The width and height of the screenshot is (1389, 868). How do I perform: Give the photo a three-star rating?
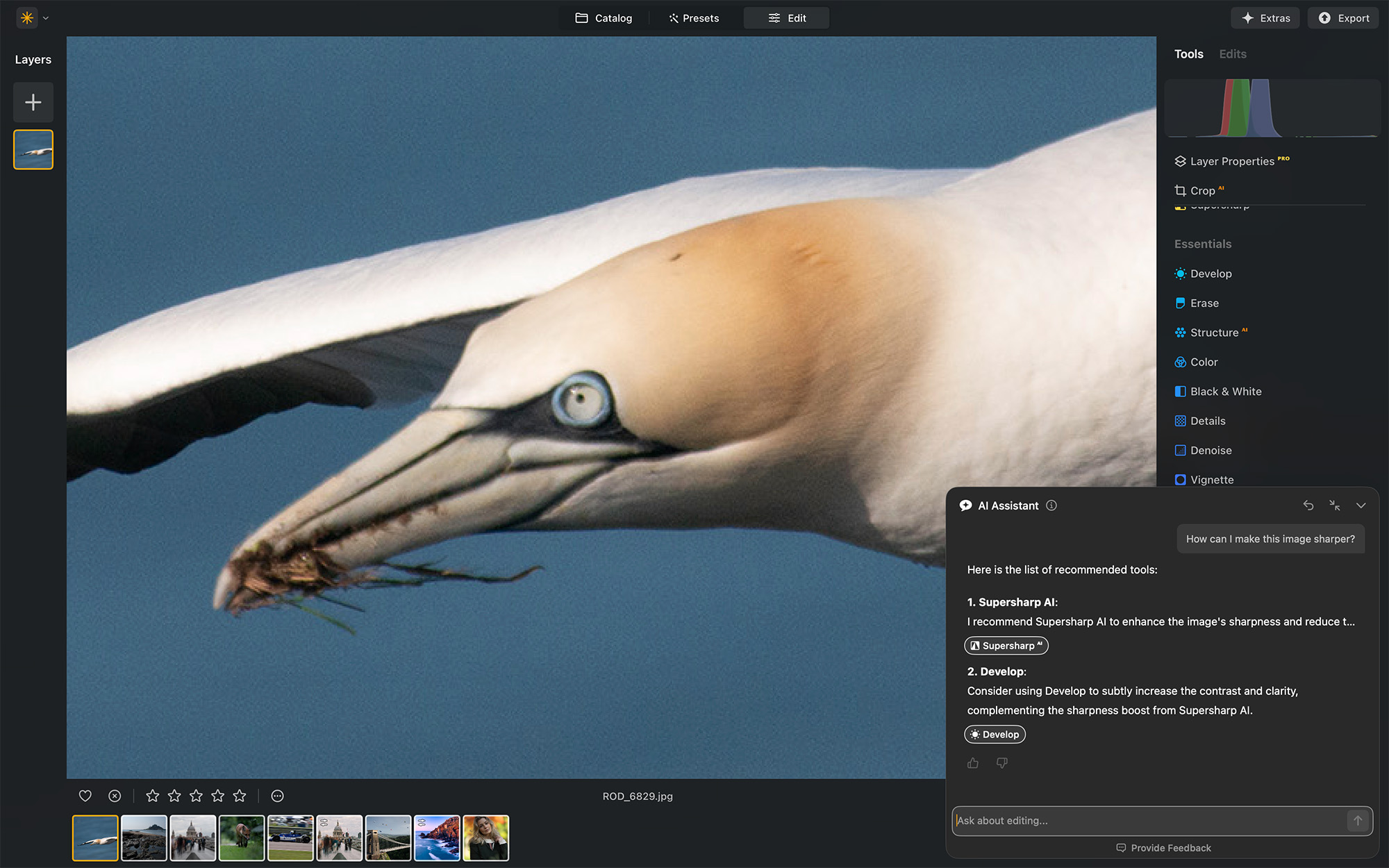(196, 796)
